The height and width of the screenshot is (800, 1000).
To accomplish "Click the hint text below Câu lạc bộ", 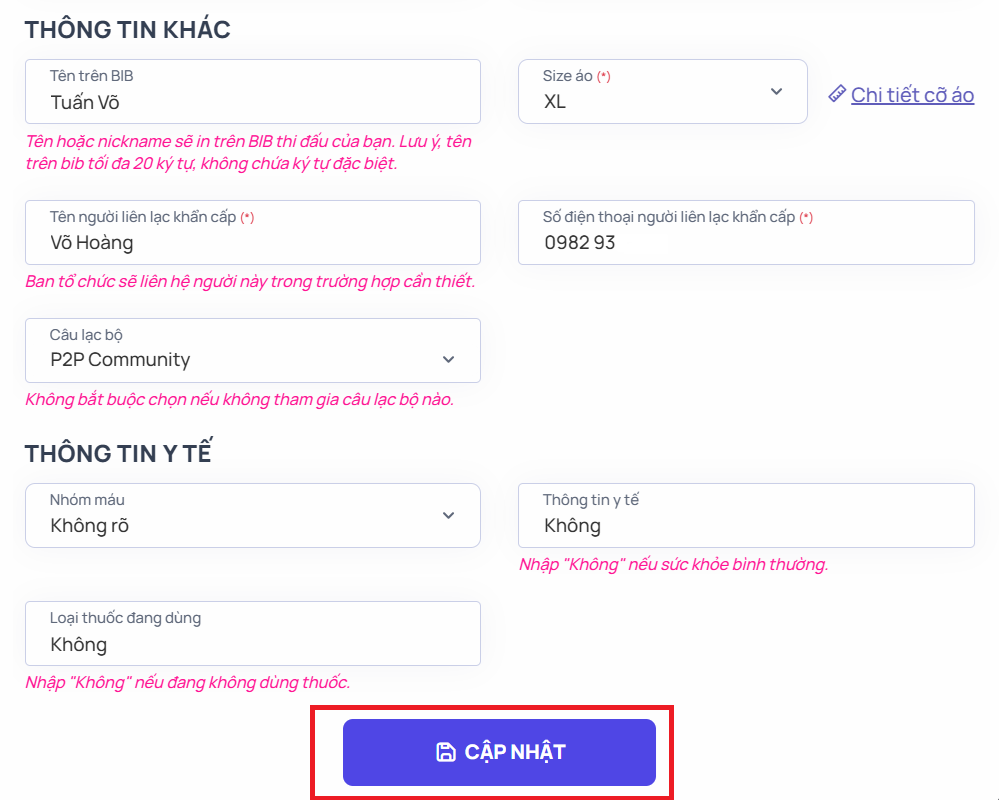I will pyautogui.click(x=240, y=400).
